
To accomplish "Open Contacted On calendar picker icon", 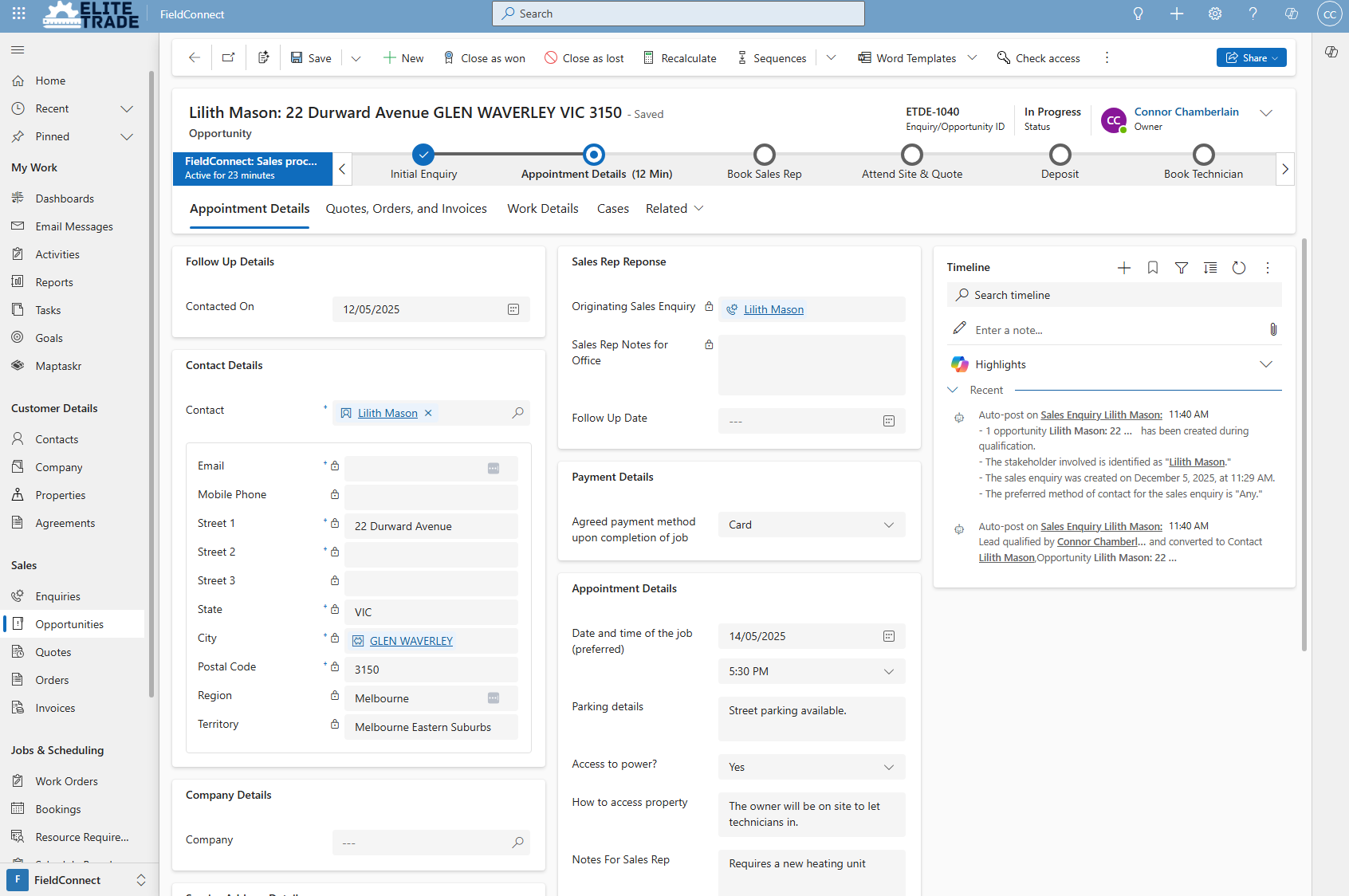I will [x=513, y=309].
